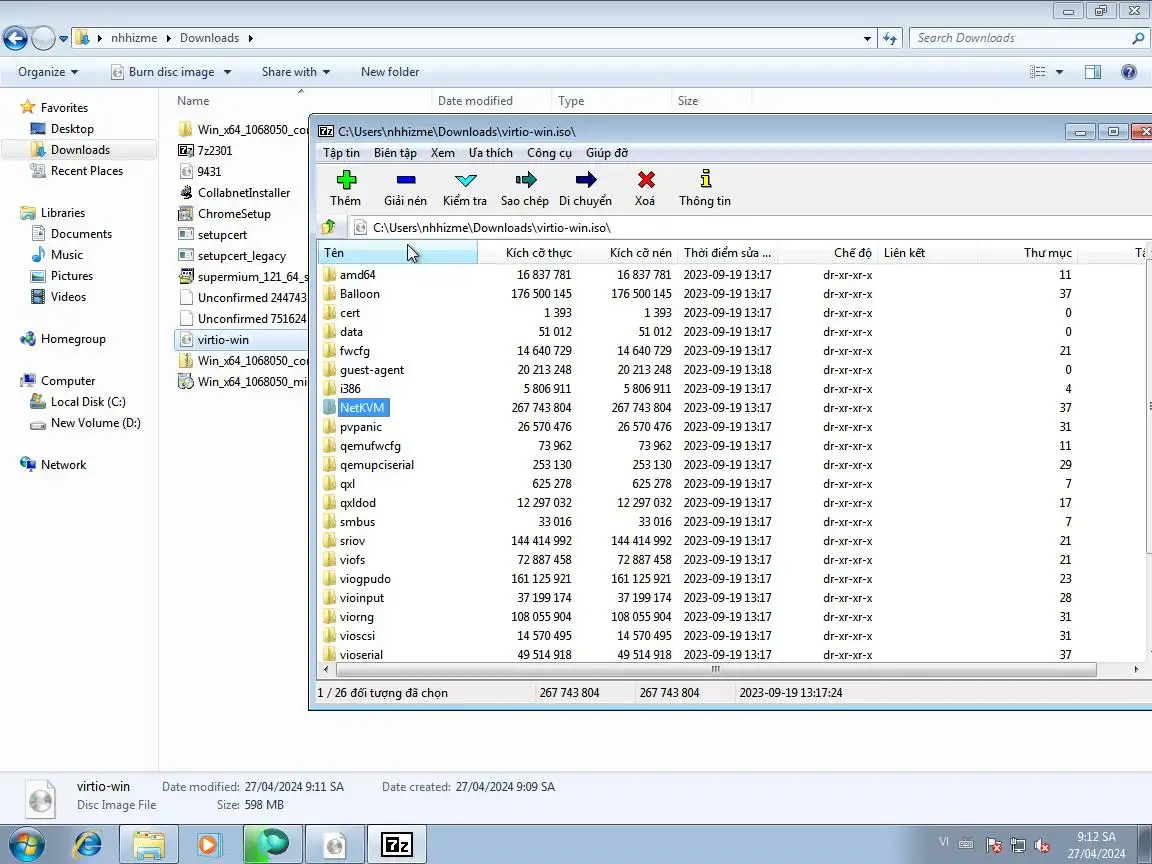The width and height of the screenshot is (1152, 864).
Task: Open the Organize dropdown
Action: tap(48, 72)
